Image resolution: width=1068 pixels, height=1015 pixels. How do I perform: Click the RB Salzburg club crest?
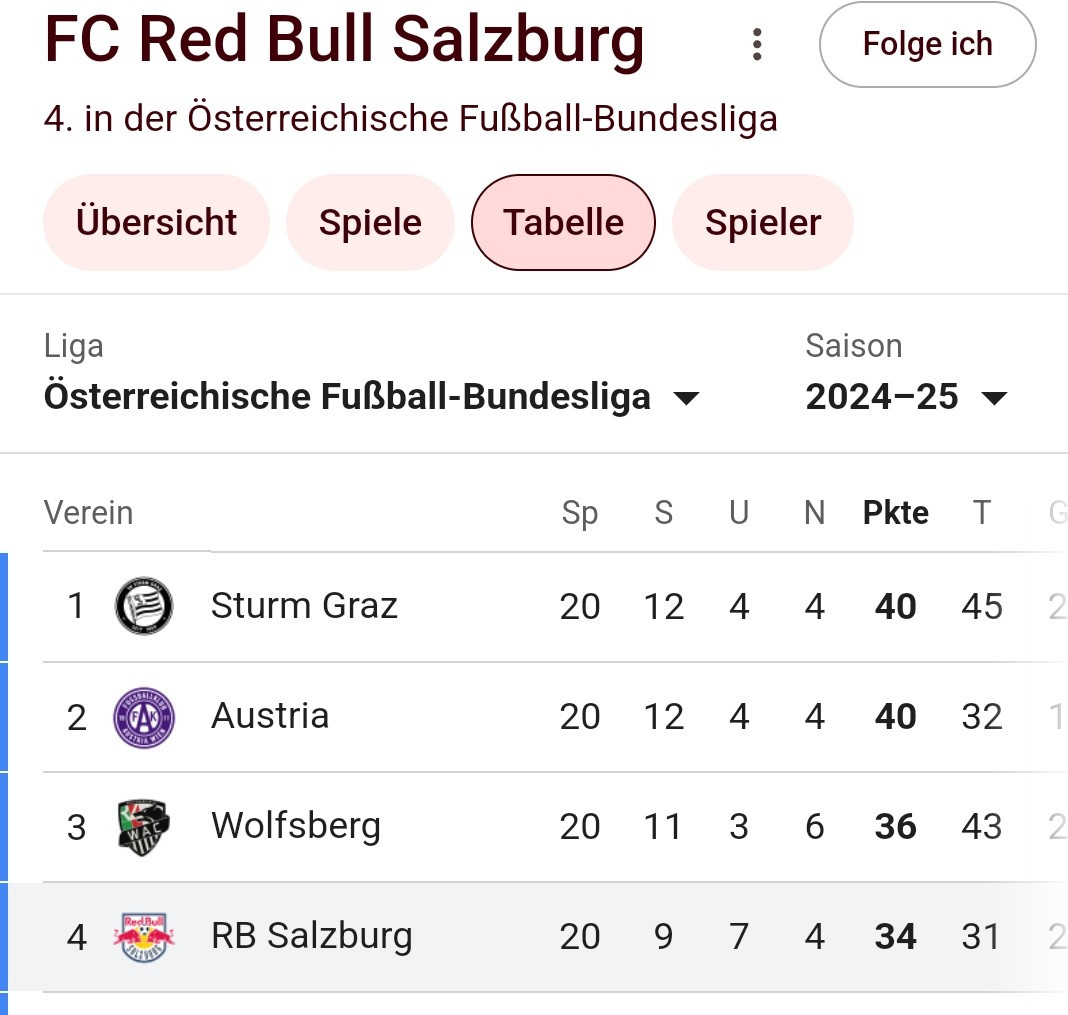[x=144, y=937]
